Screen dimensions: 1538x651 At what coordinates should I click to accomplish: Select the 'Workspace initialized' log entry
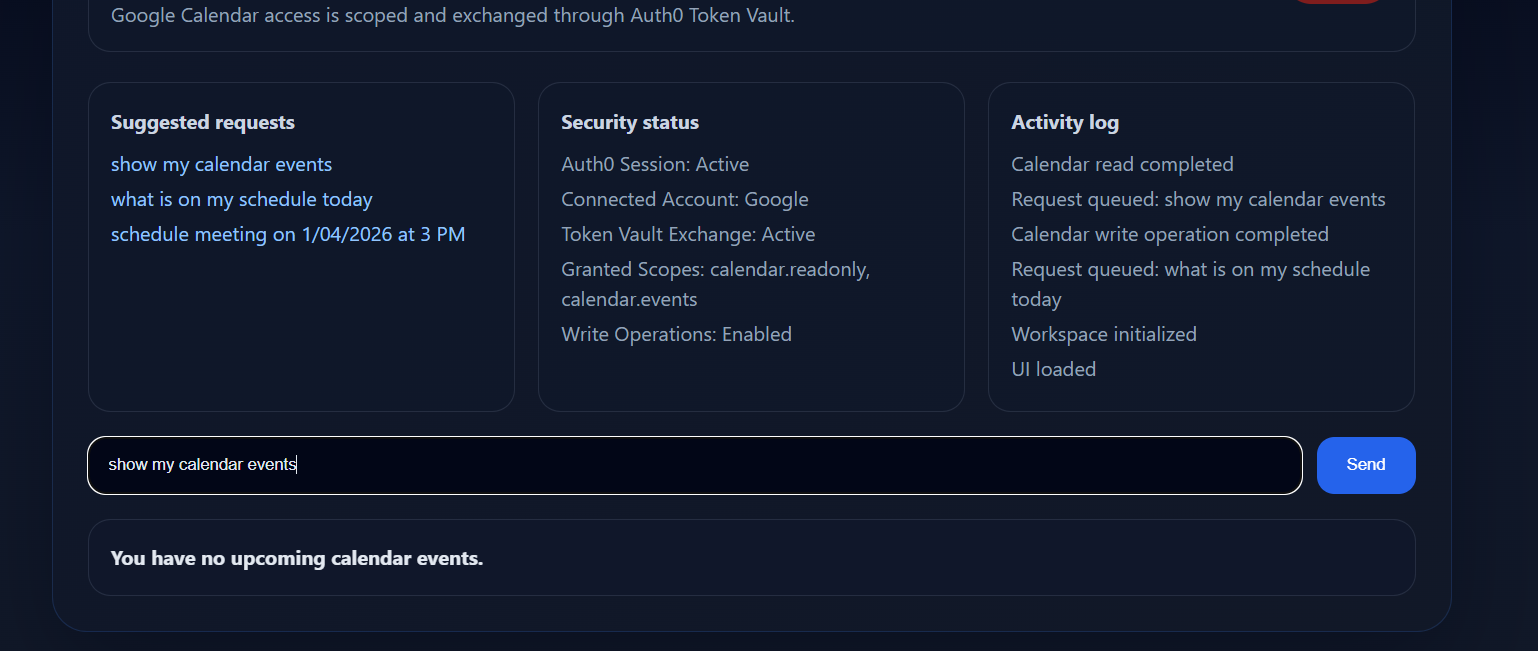pyautogui.click(x=1104, y=334)
